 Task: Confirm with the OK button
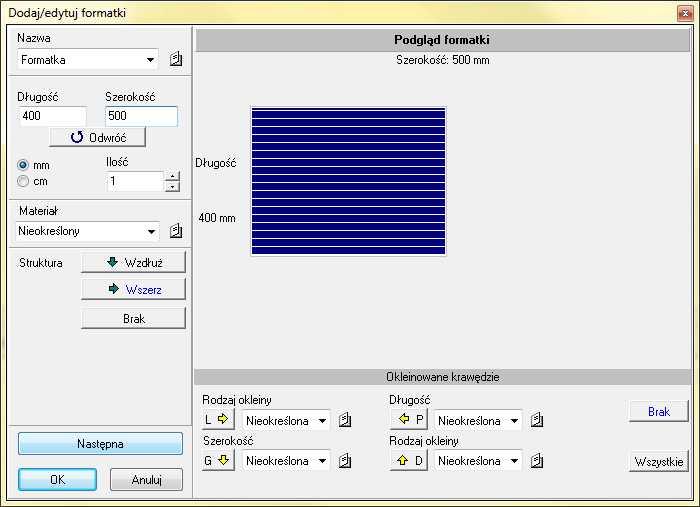click(x=58, y=480)
